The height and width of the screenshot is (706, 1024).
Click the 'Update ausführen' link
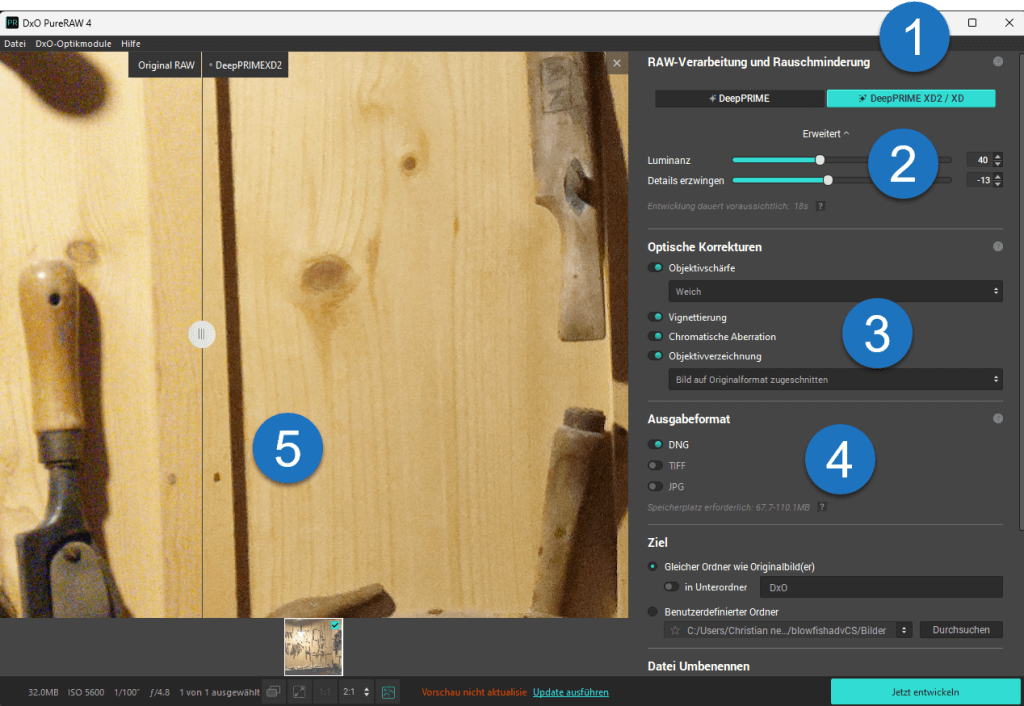[571, 692]
